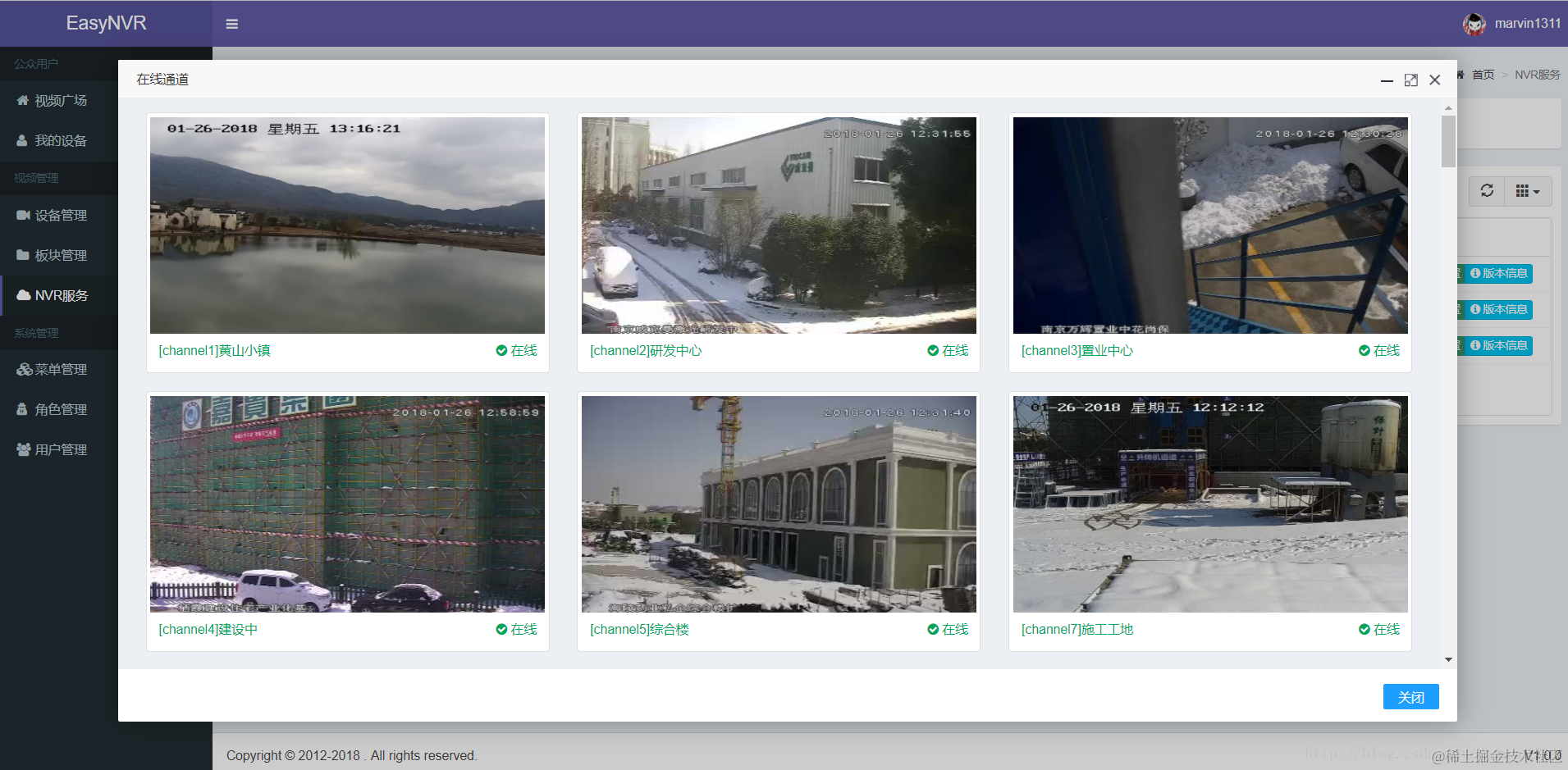This screenshot has width=1568, height=770.
Task: Open the channel5 综合楼 video thumbnail
Action: pyautogui.click(x=779, y=504)
